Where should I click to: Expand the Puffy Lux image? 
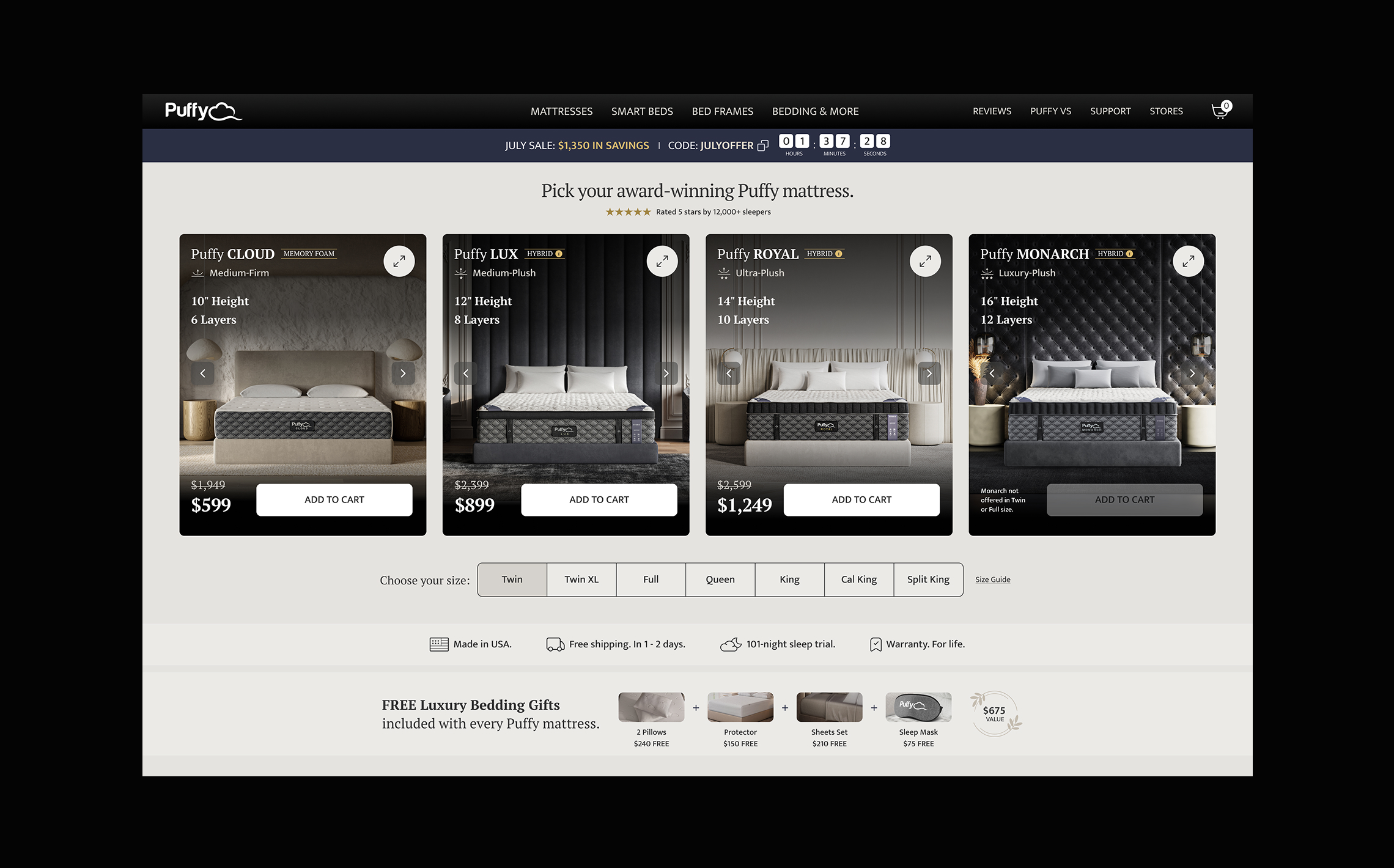pos(662,262)
